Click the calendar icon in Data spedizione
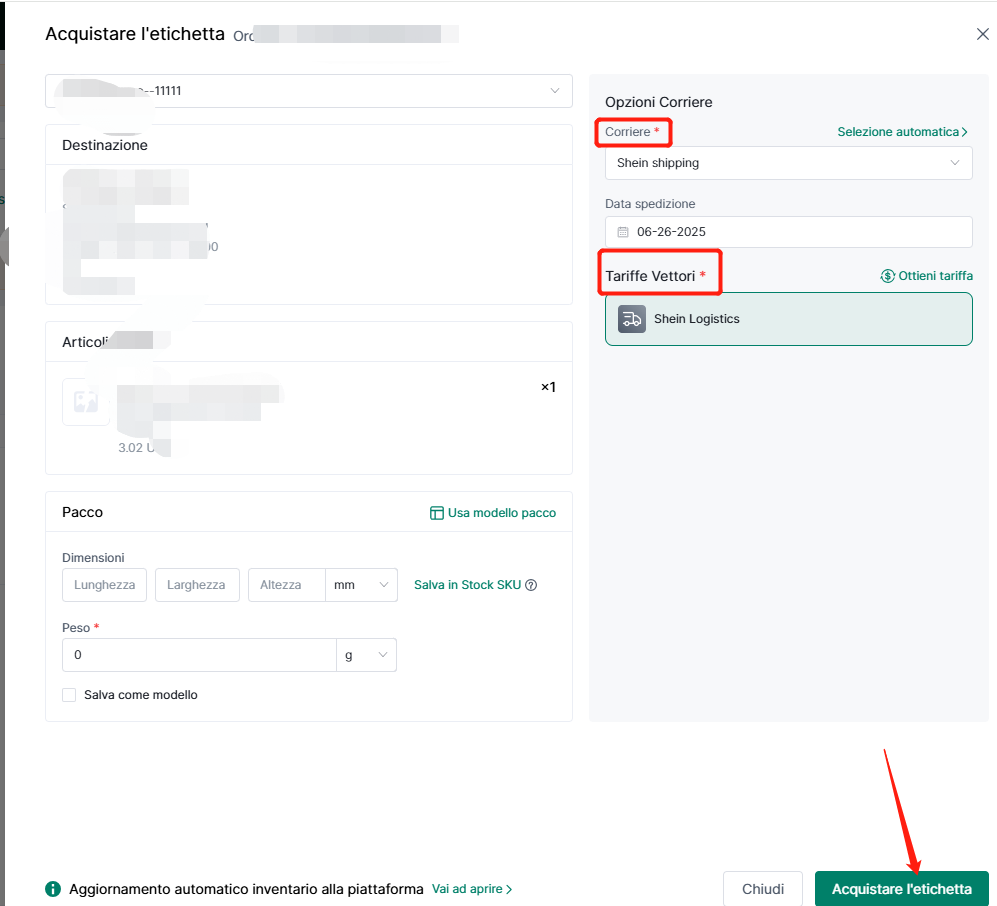 [x=623, y=232]
